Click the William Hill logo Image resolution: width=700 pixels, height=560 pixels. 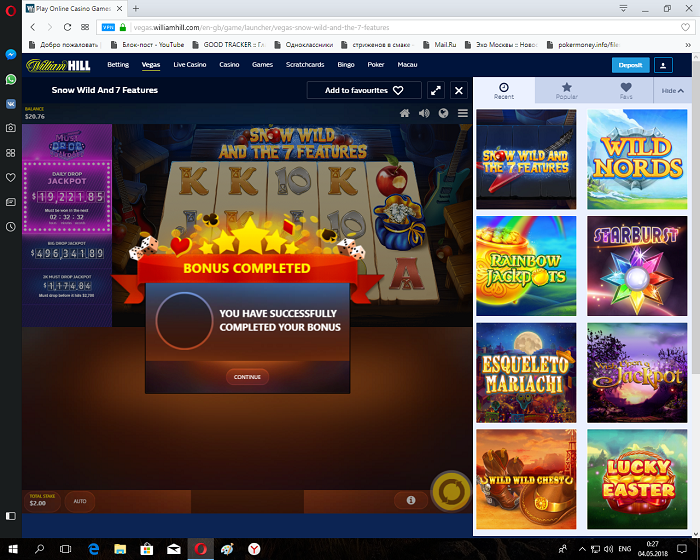coord(58,66)
